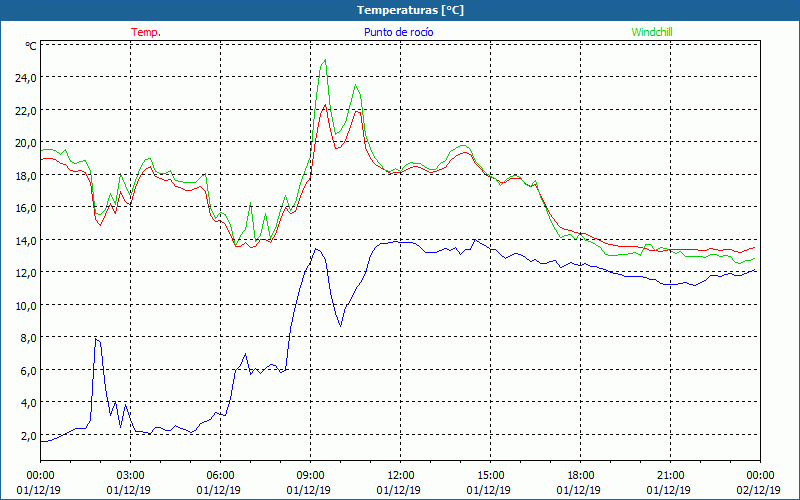Click the '°C' unit label on the axis
This screenshot has width=800, height=500.
point(31,46)
